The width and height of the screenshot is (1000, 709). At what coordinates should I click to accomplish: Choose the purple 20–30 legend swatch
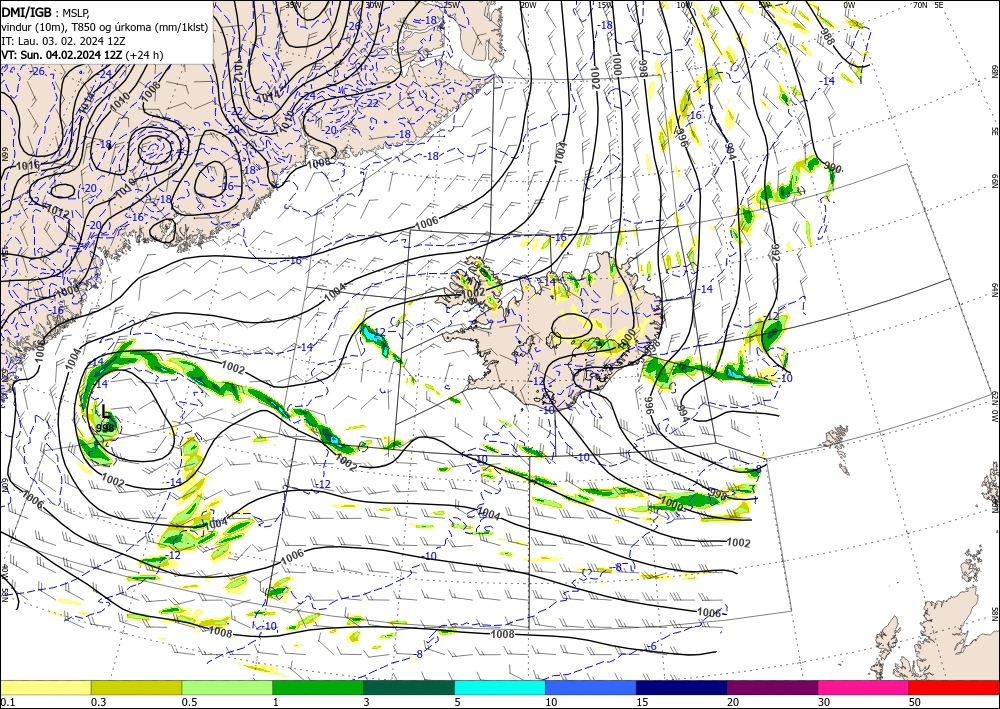(772, 687)
